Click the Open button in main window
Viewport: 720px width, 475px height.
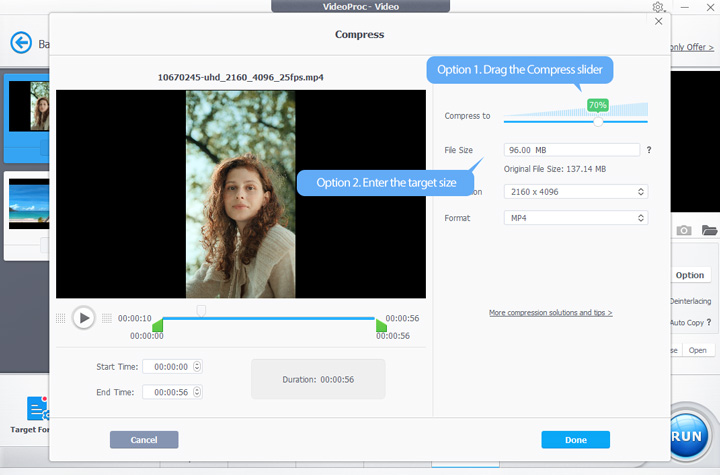click(698, 350)
